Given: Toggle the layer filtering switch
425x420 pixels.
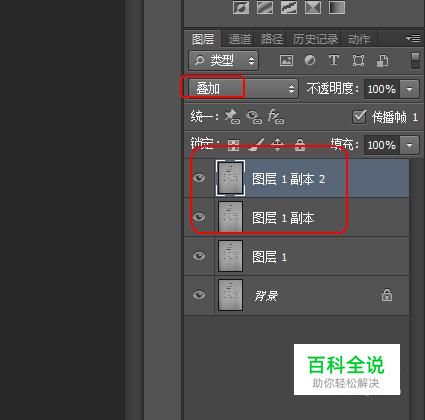Looking at the screenshot, I should tap(415, 61).
